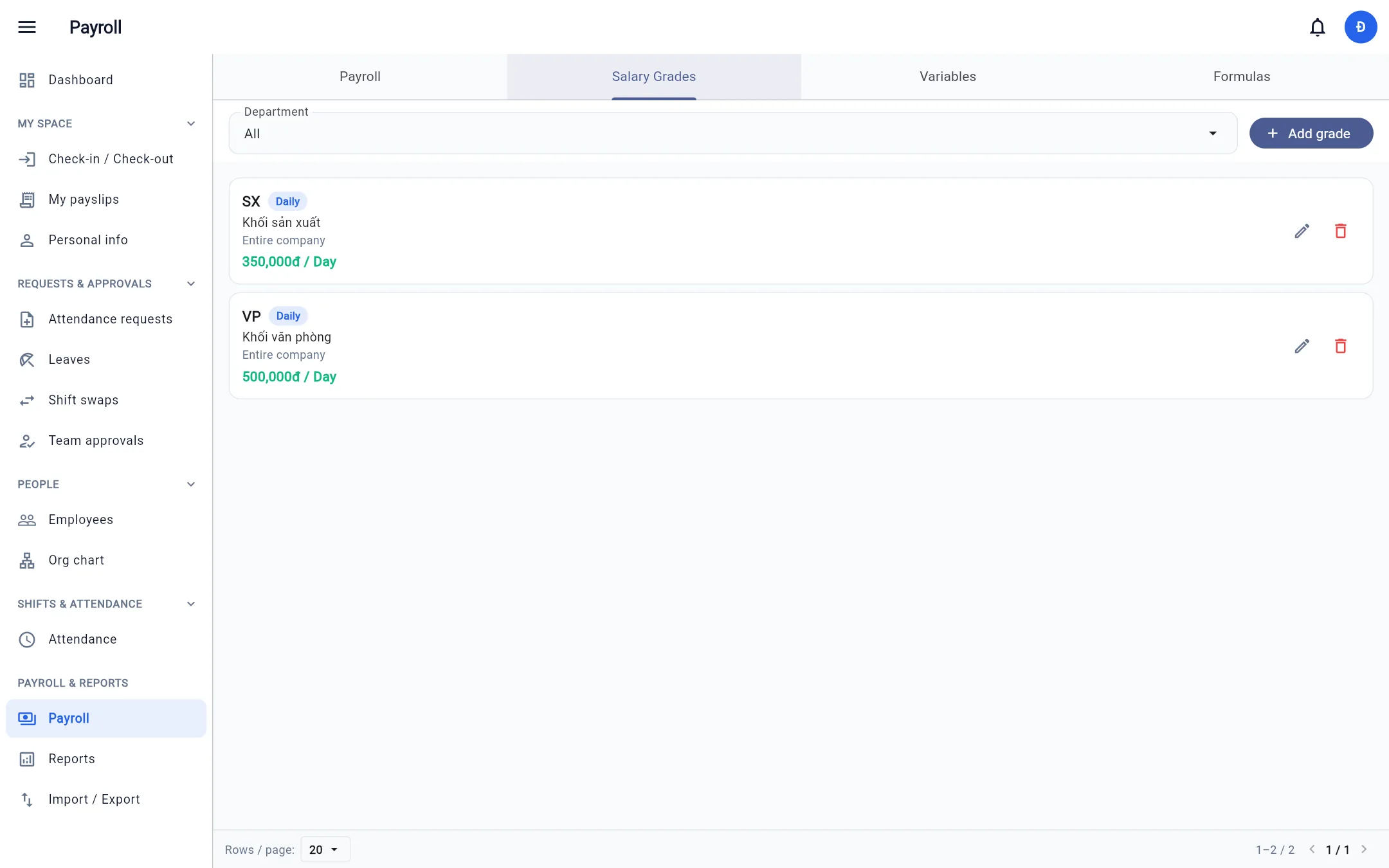Open Reports in sidebar
This screenshot has width=1389, height=868.
(106, 759)
